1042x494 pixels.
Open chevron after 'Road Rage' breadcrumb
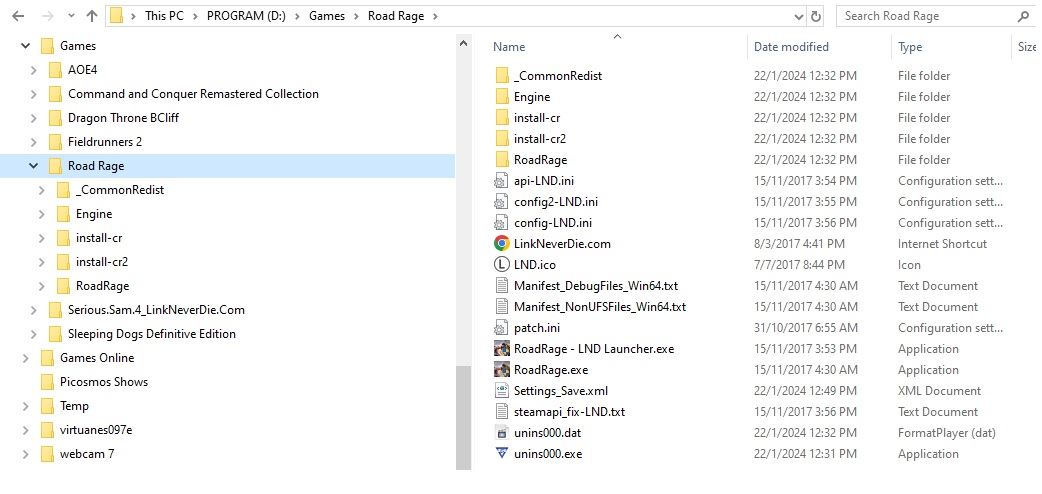435,16
